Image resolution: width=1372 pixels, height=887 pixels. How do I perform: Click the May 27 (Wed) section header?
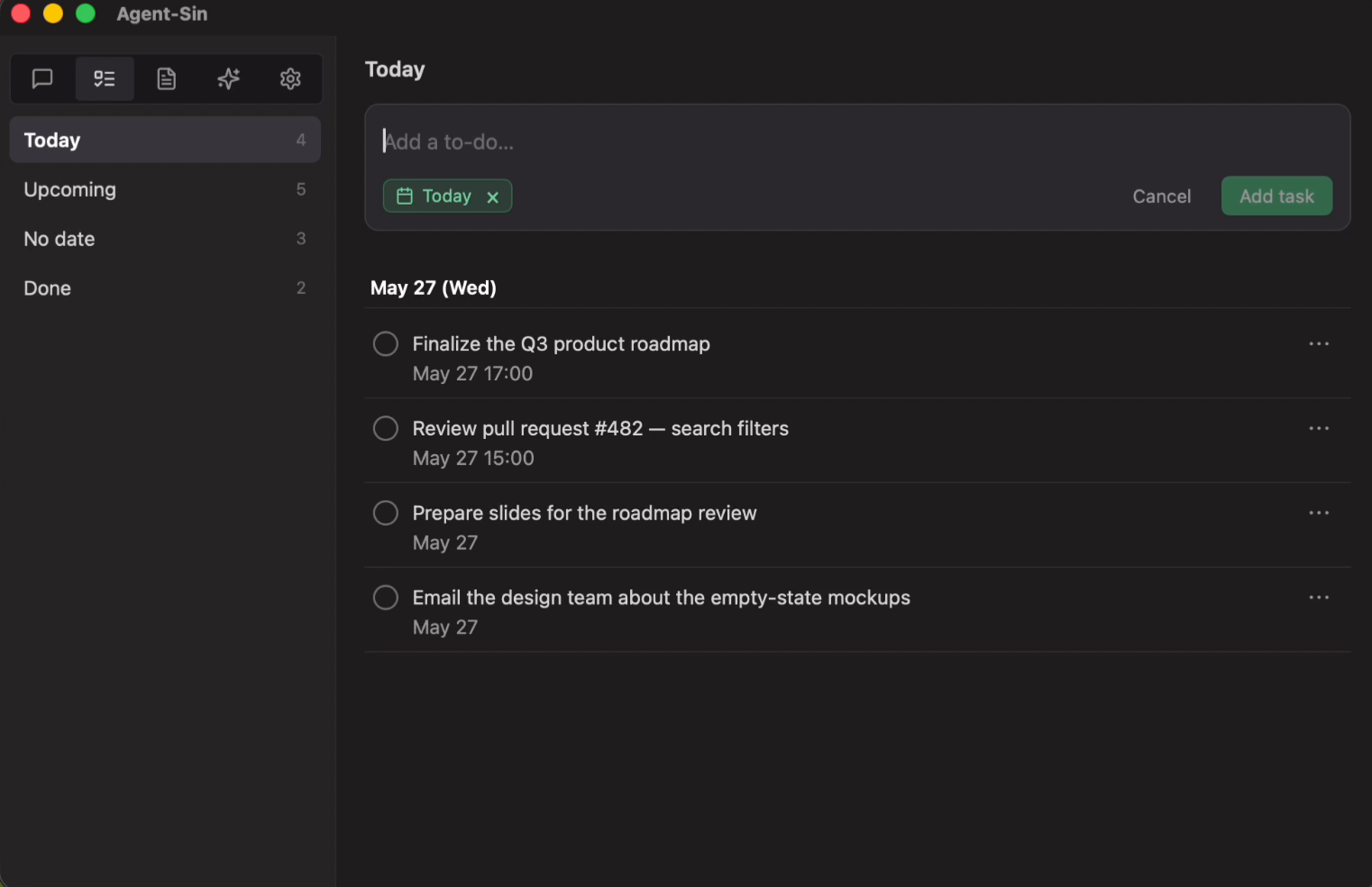433,288
